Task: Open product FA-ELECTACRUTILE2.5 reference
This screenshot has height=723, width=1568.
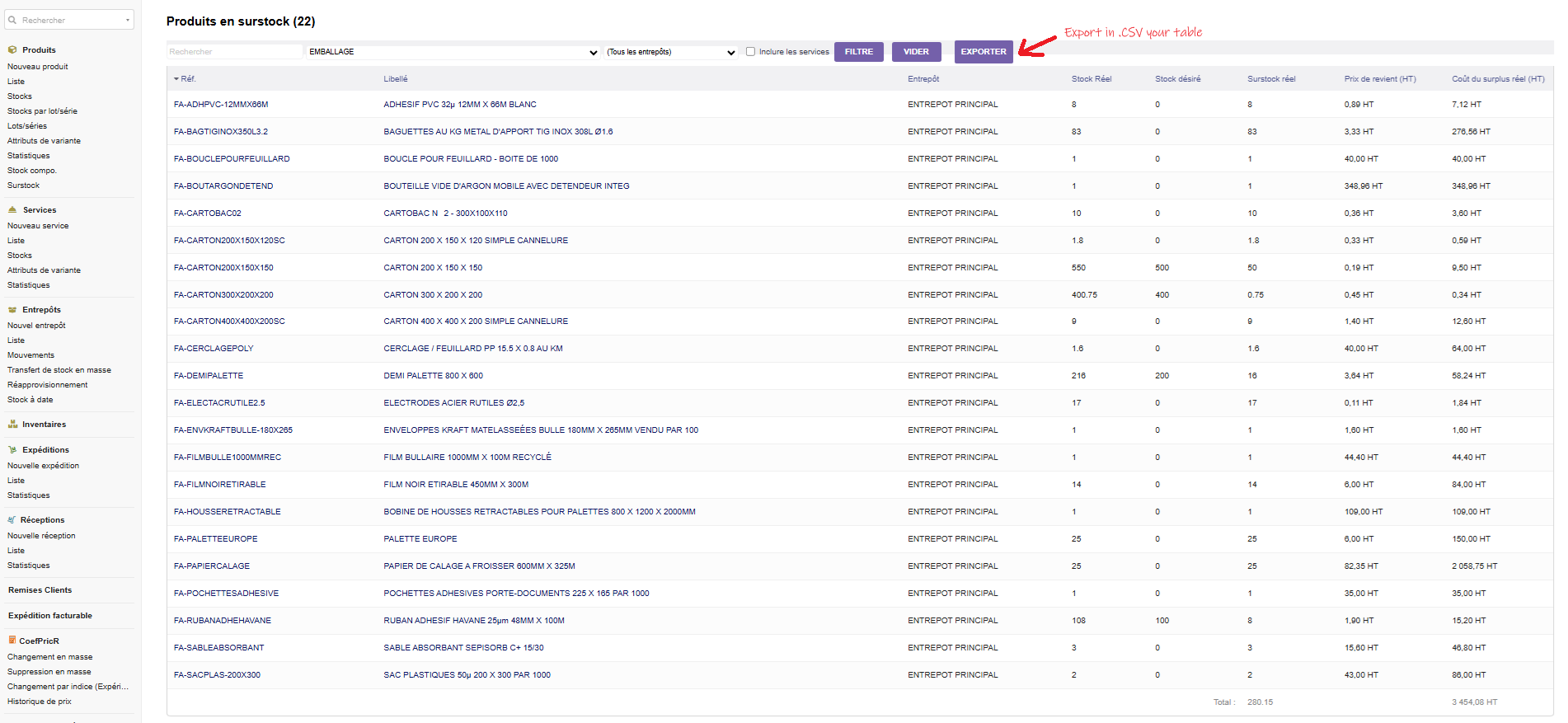Action: (219, 403)
